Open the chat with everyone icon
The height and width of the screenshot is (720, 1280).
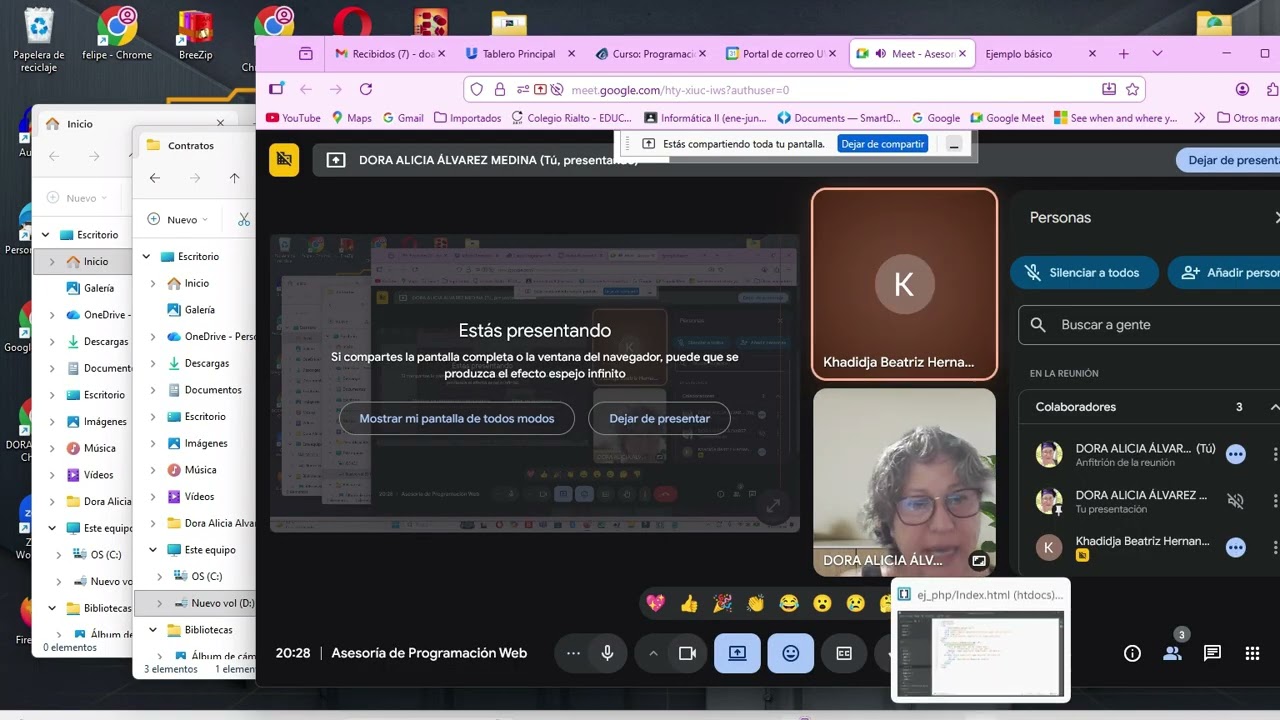(1212, 653)
